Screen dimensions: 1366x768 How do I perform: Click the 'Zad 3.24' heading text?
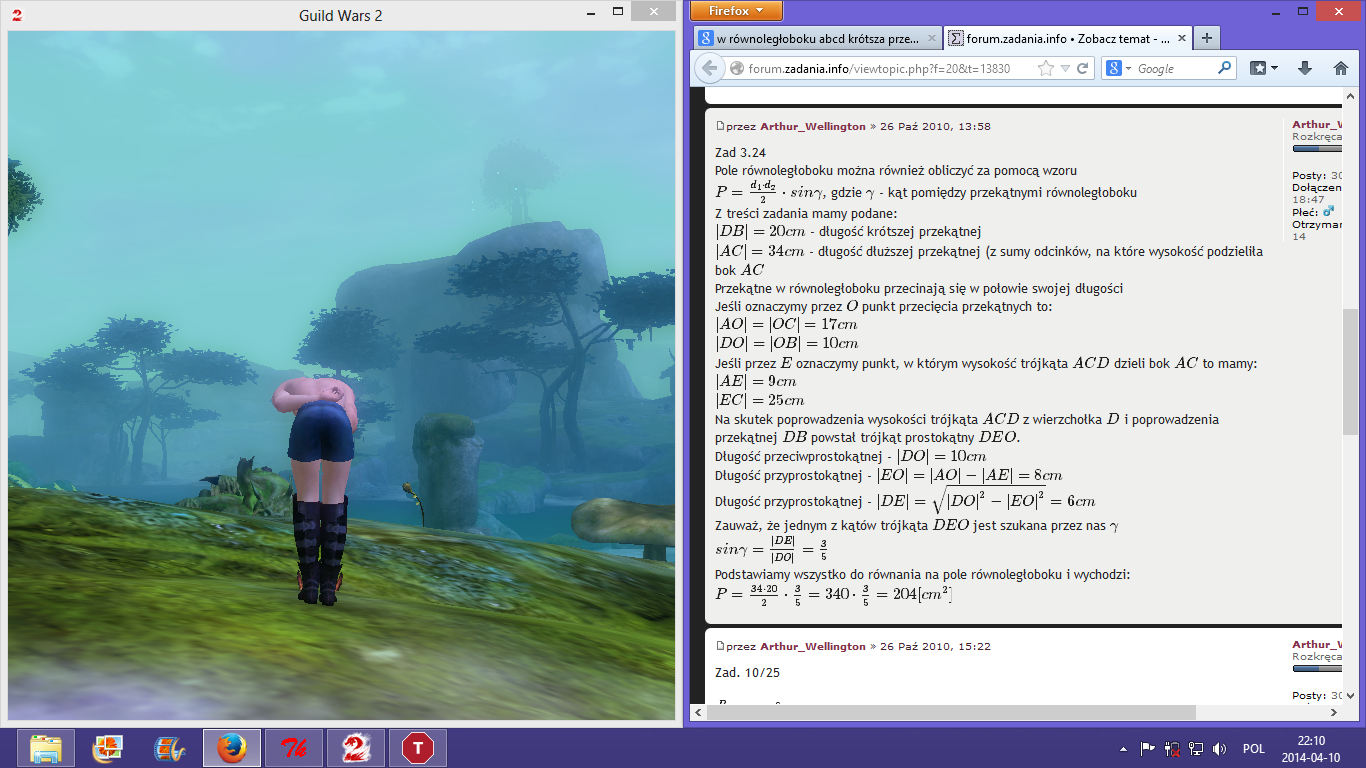[738, 153]
